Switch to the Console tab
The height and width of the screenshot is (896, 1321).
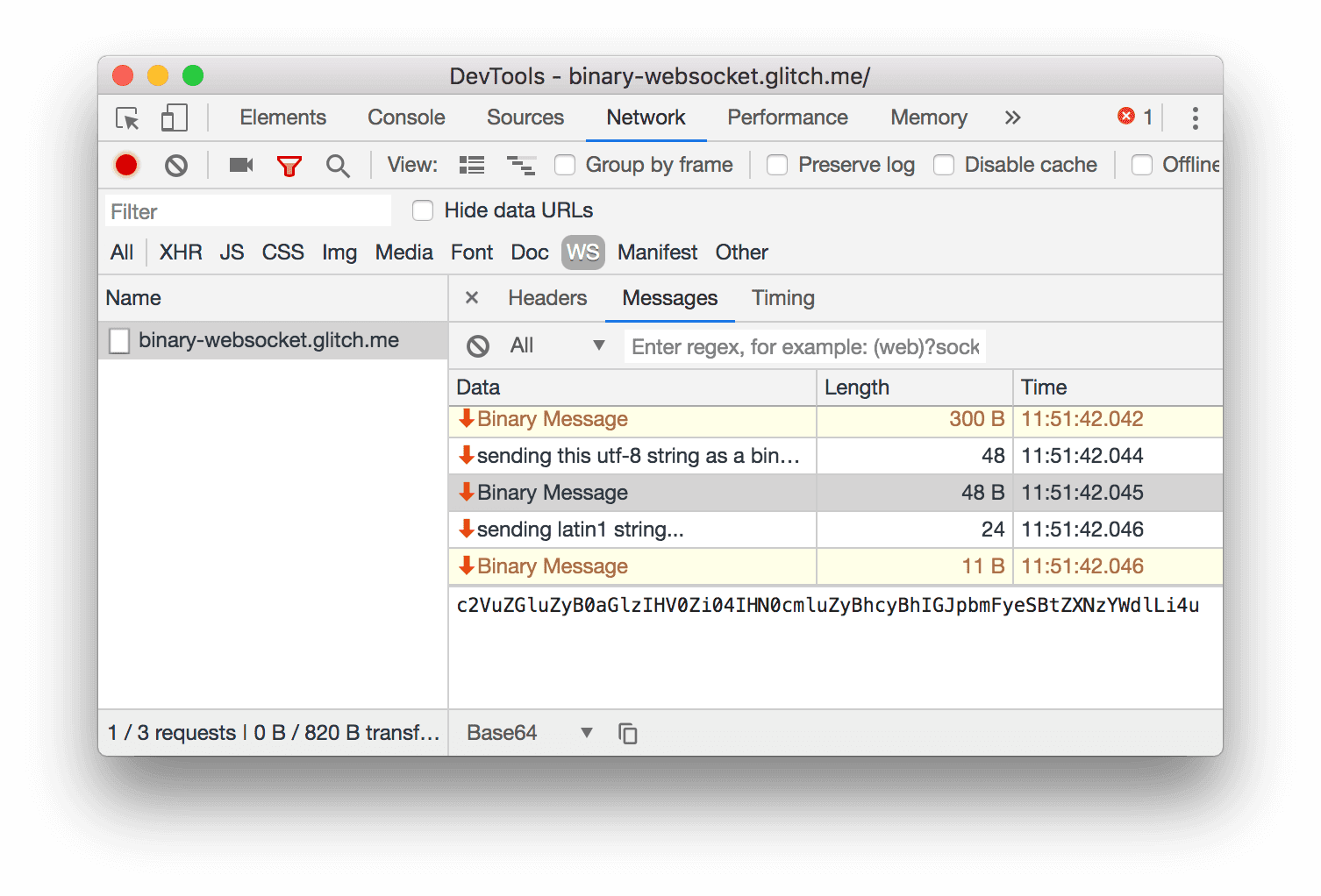point(405,117)
